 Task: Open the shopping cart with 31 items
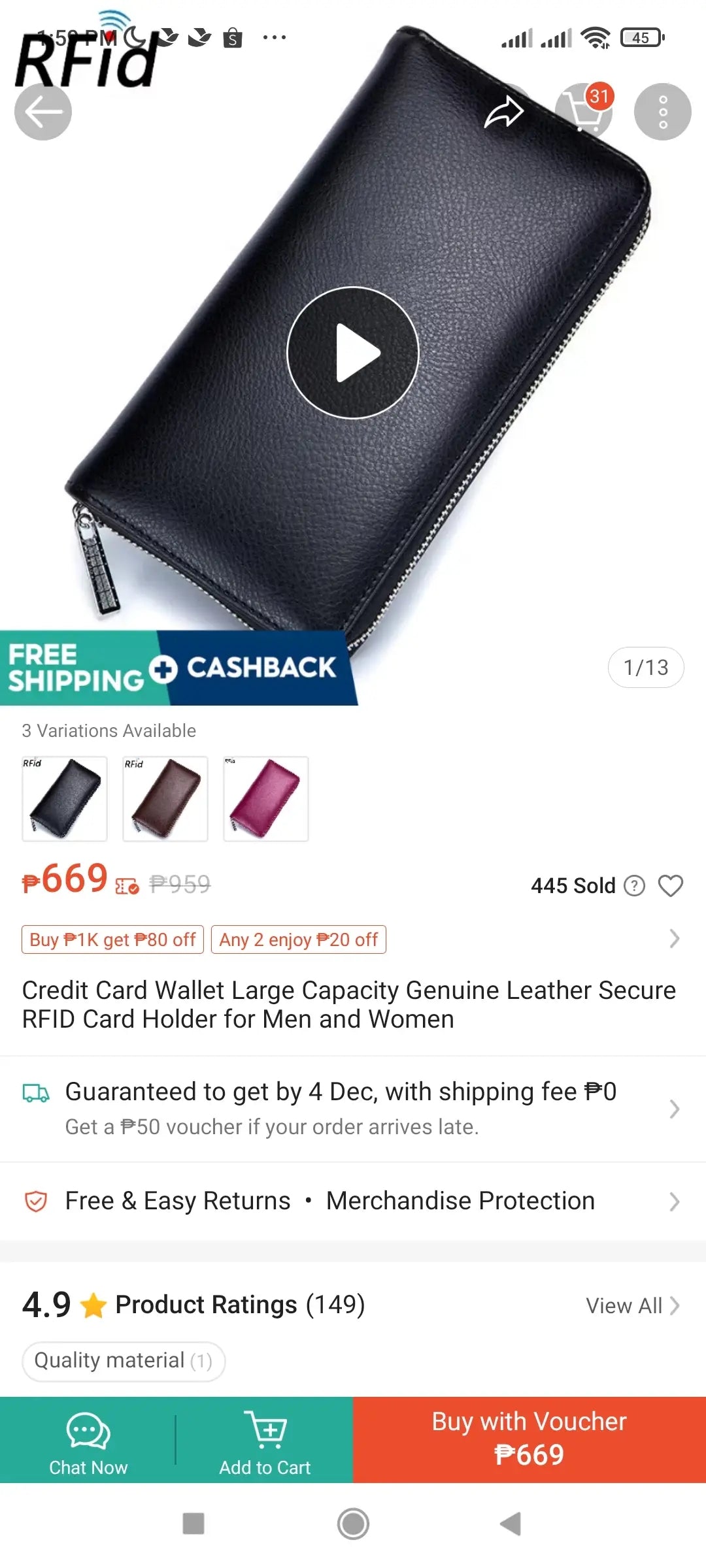click(584, 112)
